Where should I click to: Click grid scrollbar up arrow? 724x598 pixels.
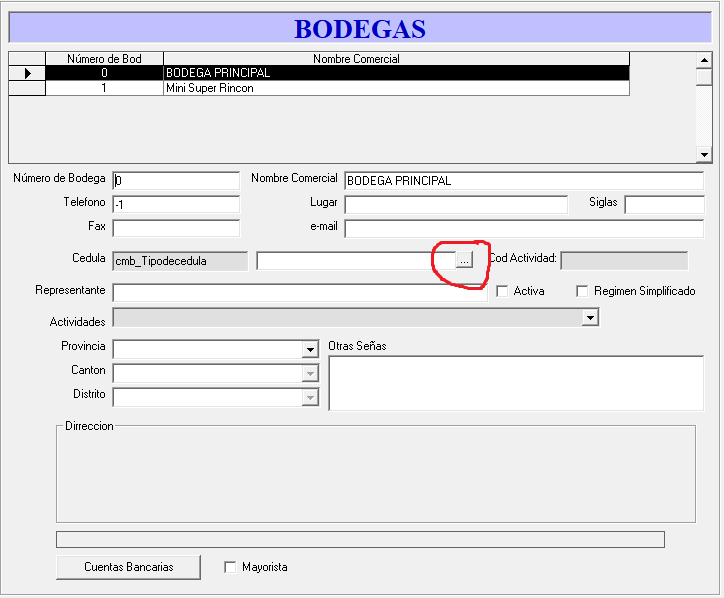pyautogui.click(x=704, y=59)
